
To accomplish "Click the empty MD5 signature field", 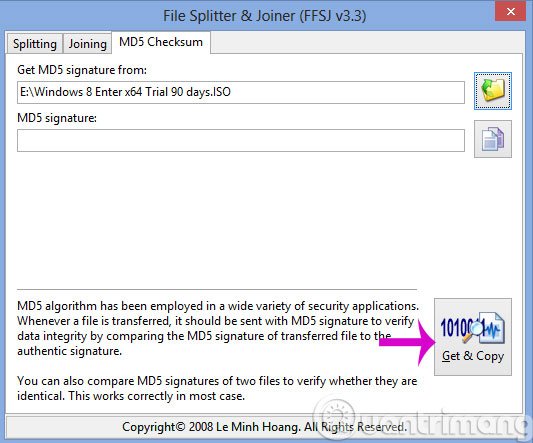I will click(241, 140).
